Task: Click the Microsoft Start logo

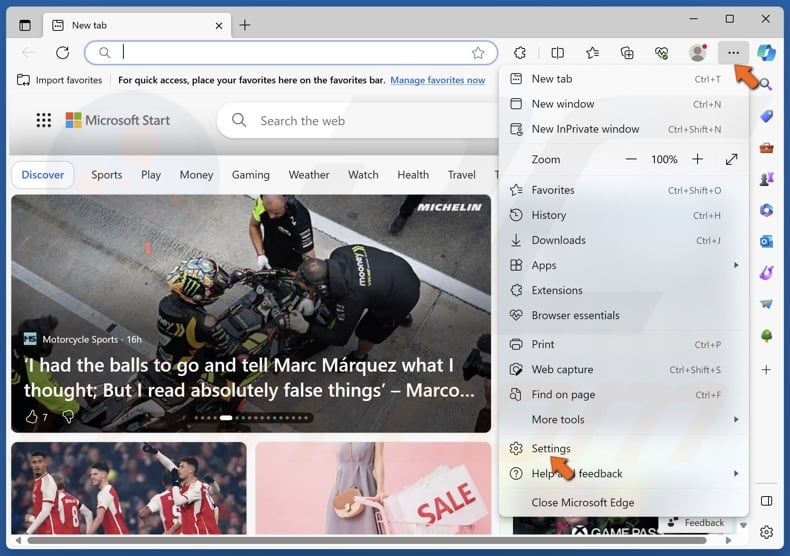Action: click(118, 120)
